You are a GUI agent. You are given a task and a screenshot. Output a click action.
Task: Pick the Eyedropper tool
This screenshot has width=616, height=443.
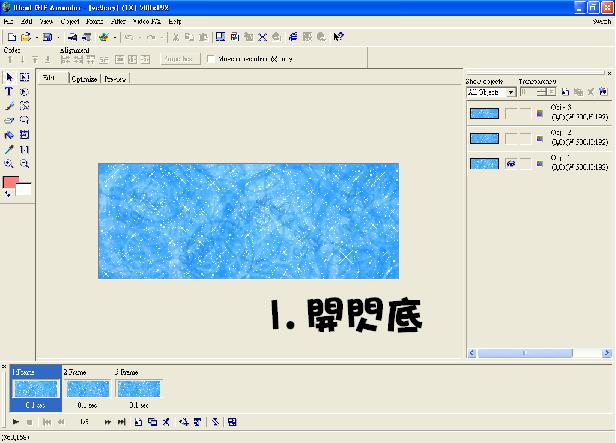(x=9, y=148)
